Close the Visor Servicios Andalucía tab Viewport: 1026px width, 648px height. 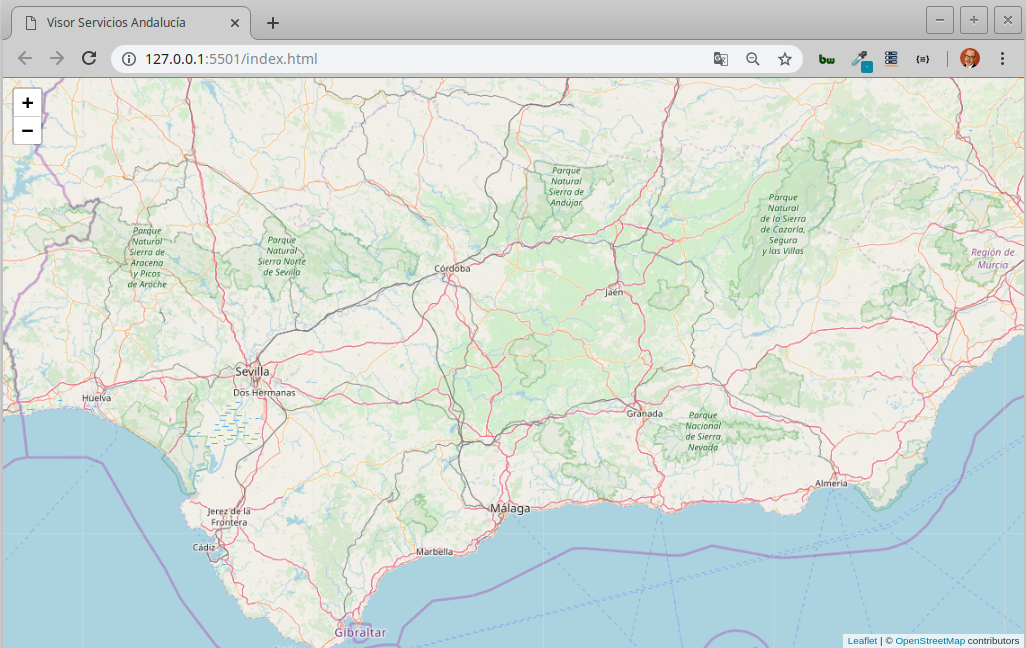click(235, 23)
